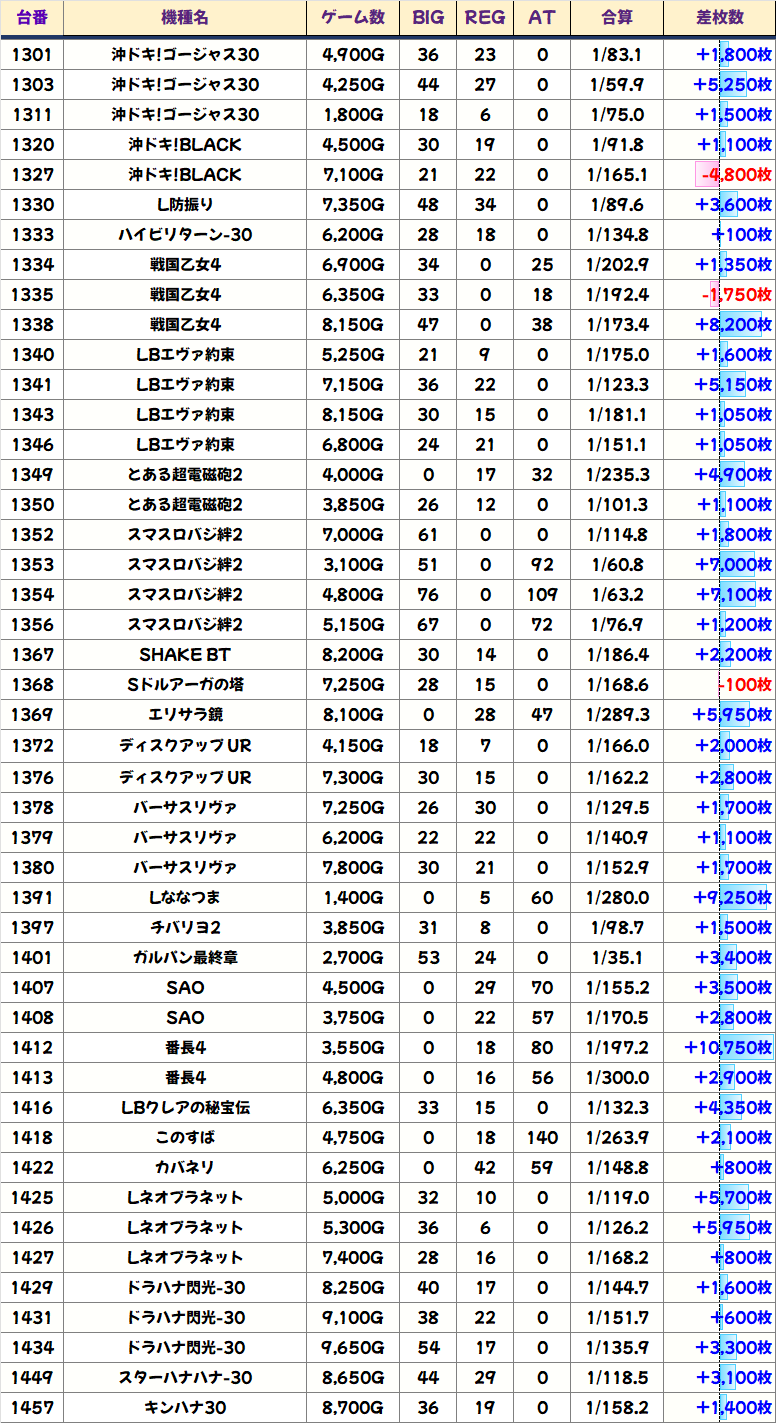
Task: Click the 合算 column header
Action: coord(617,18)
